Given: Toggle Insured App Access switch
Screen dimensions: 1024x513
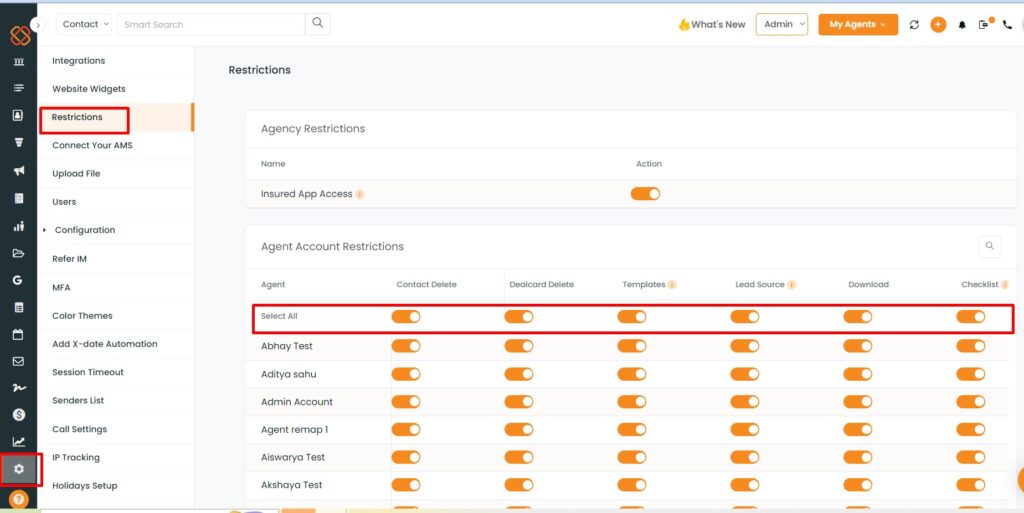Looking at the screenshot, I should pos(645,194).
